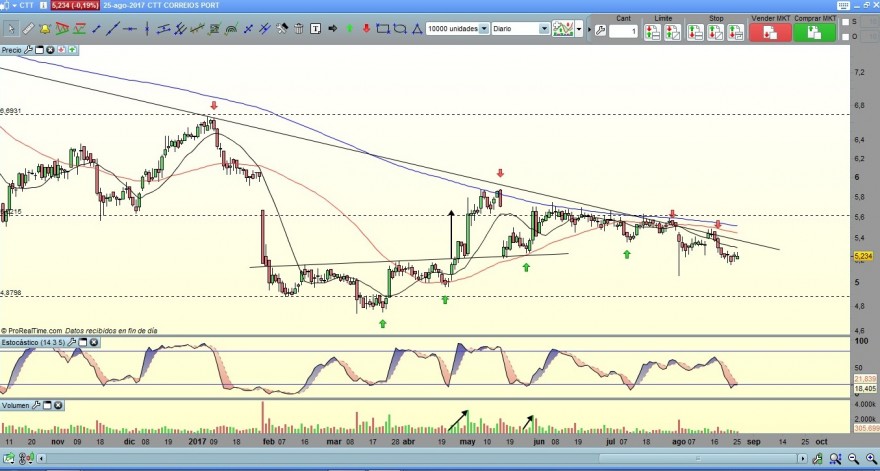The width and height of the screenshot is (880, 471).
Task: Maximize the Volumen panel window icon
Action: [47, 405]
